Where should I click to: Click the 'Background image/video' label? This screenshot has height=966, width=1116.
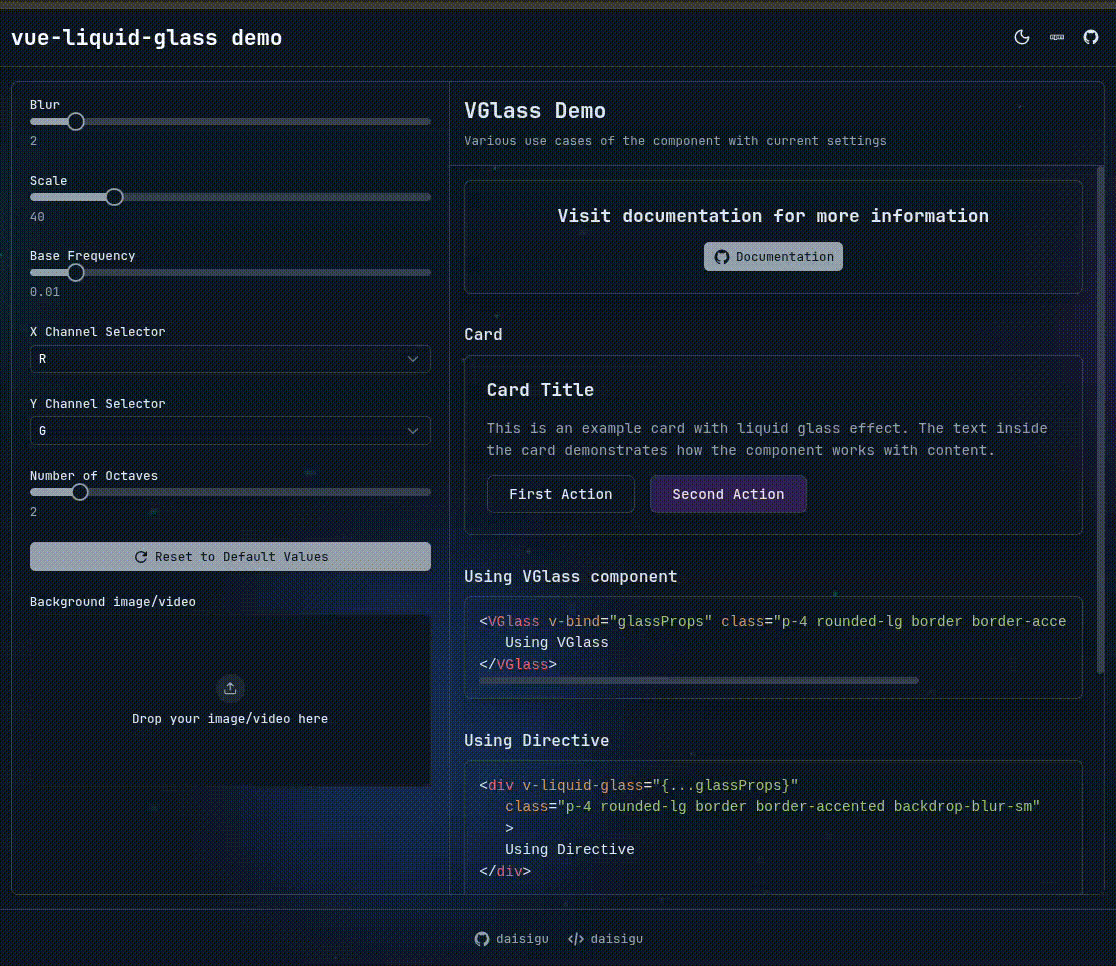point(112,602)
